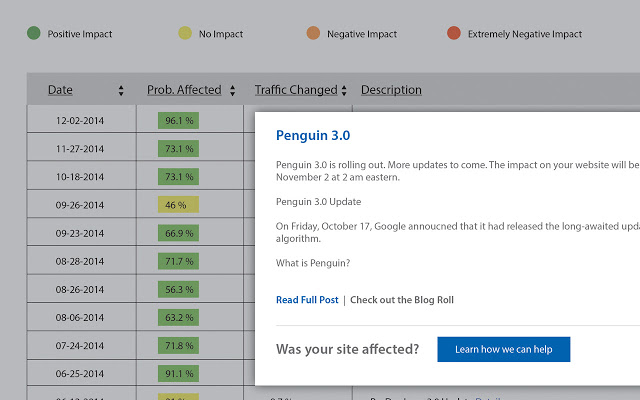The width and height of the screenshot is (640, 400).
Task: Select the yellow 46 % probability badge
Action: (x=177, y=205)
